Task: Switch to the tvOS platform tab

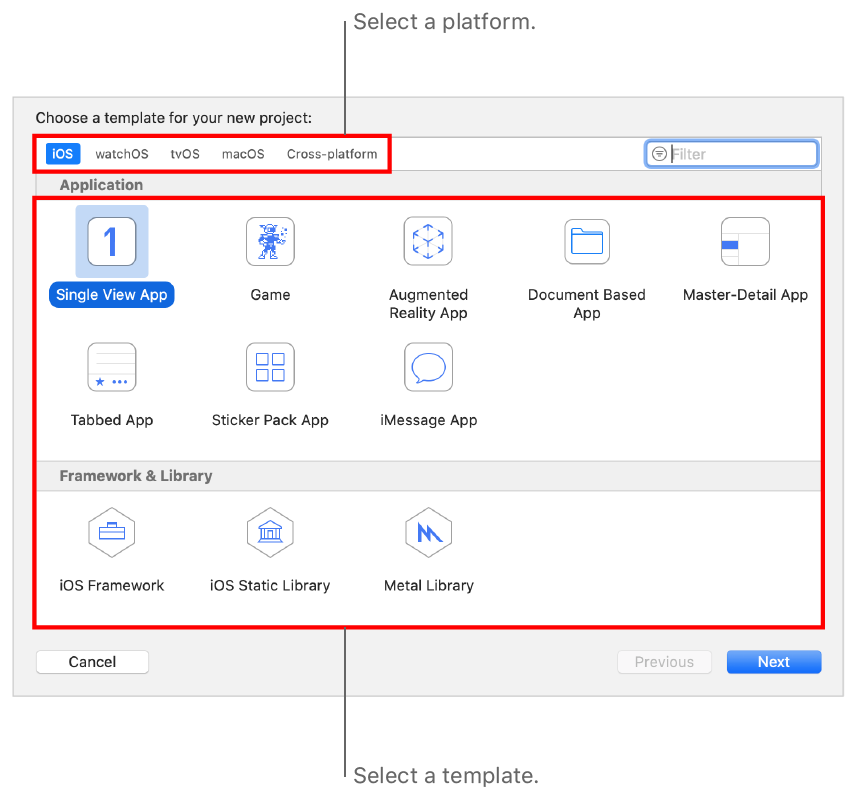Action: coord(184,153)
